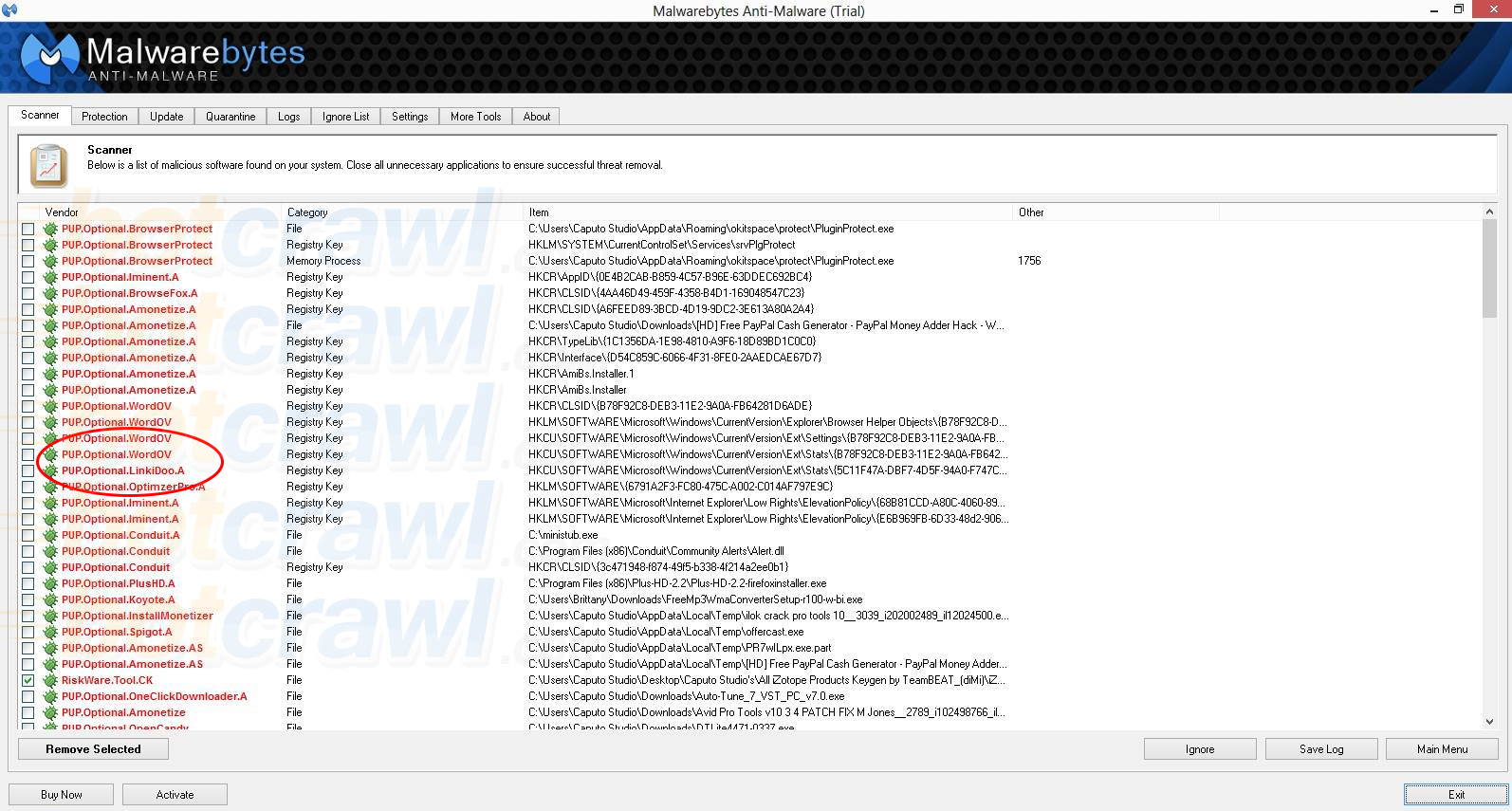The width and height of the screenshot is (1512, 811).
Task: Tick checkbox for PUP.Optional.Koyote.A
Action: [x=28, y=599]
